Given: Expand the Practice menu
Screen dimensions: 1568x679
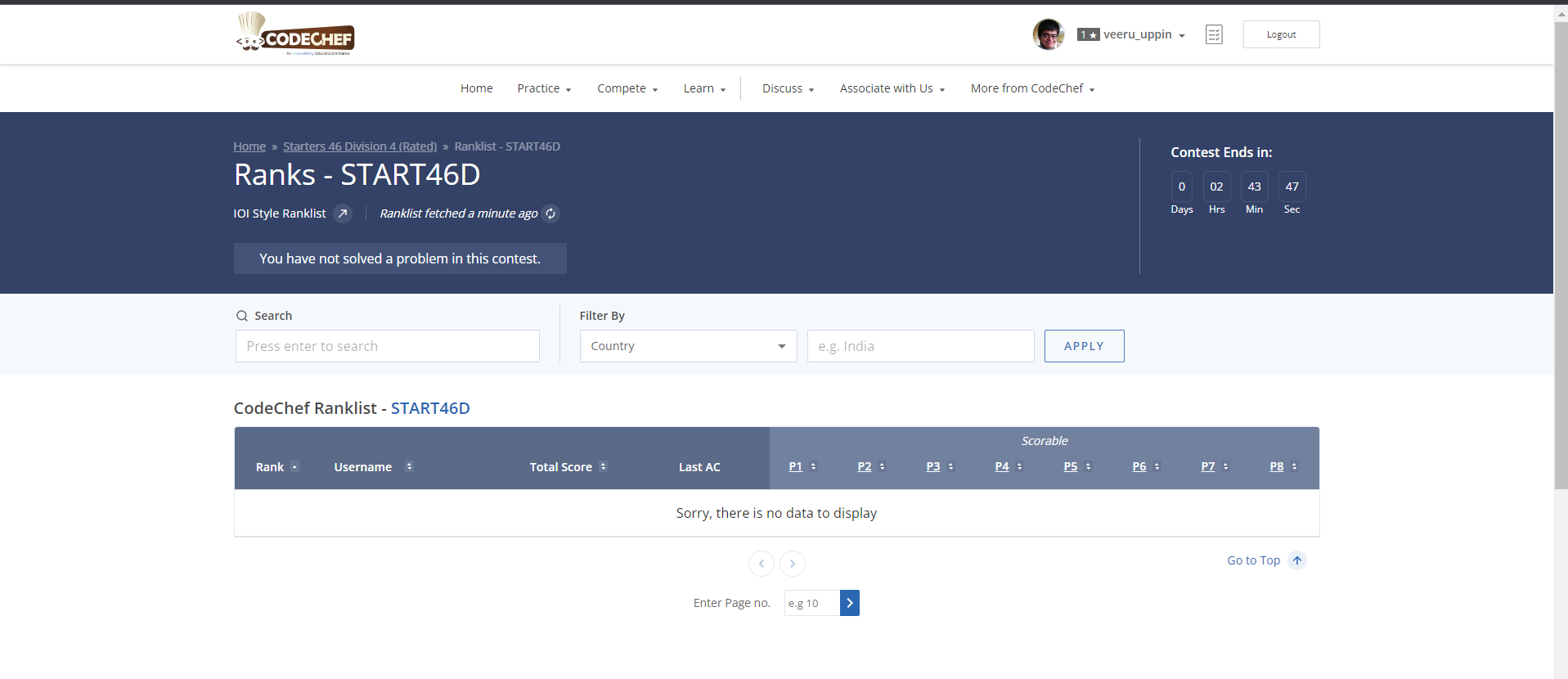Looking at the screenshot, I should (544, 88).
